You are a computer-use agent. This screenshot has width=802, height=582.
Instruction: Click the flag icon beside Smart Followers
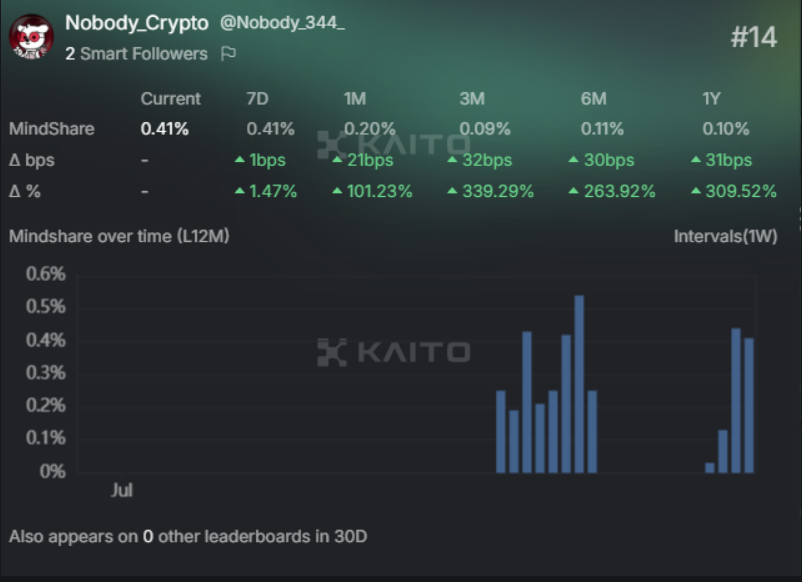pos(228,54)
